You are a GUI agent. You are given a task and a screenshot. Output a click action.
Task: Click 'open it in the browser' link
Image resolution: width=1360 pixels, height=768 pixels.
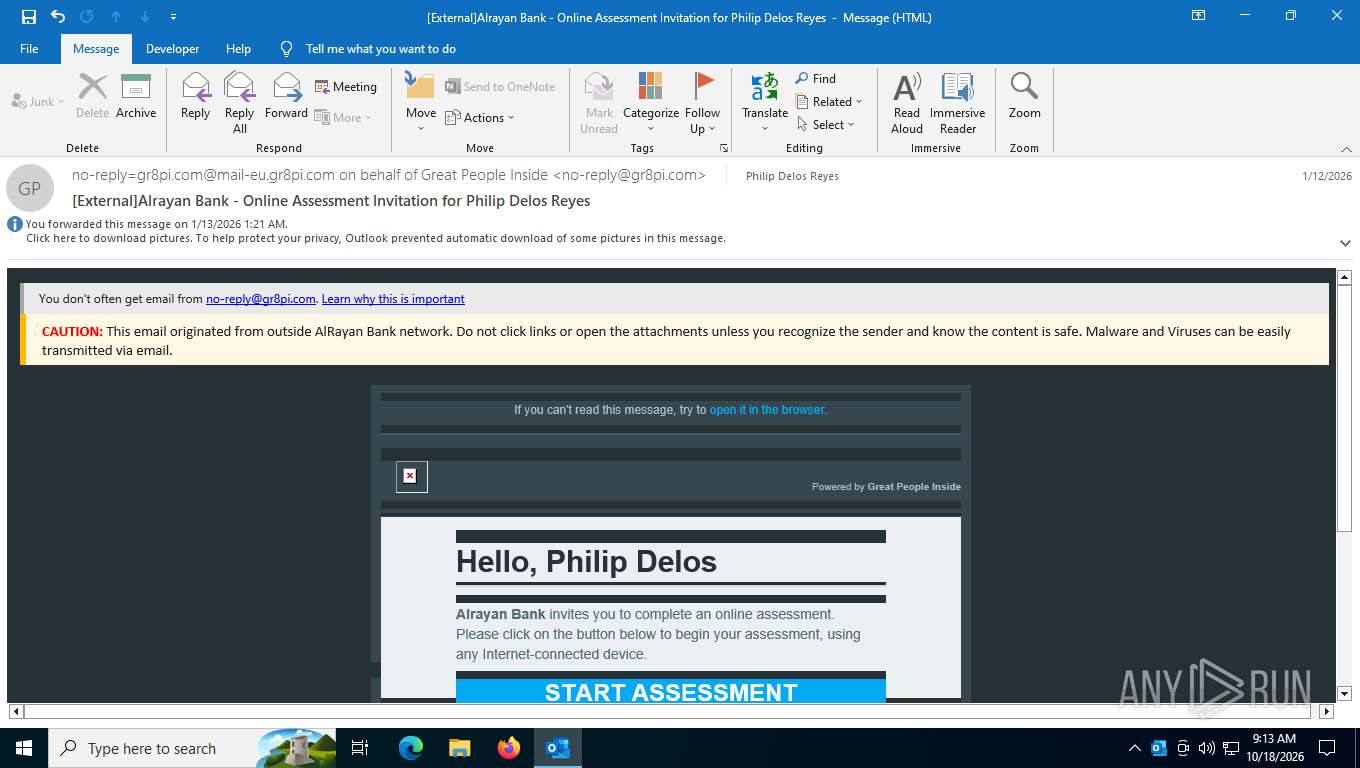click(x=768, y=410)
